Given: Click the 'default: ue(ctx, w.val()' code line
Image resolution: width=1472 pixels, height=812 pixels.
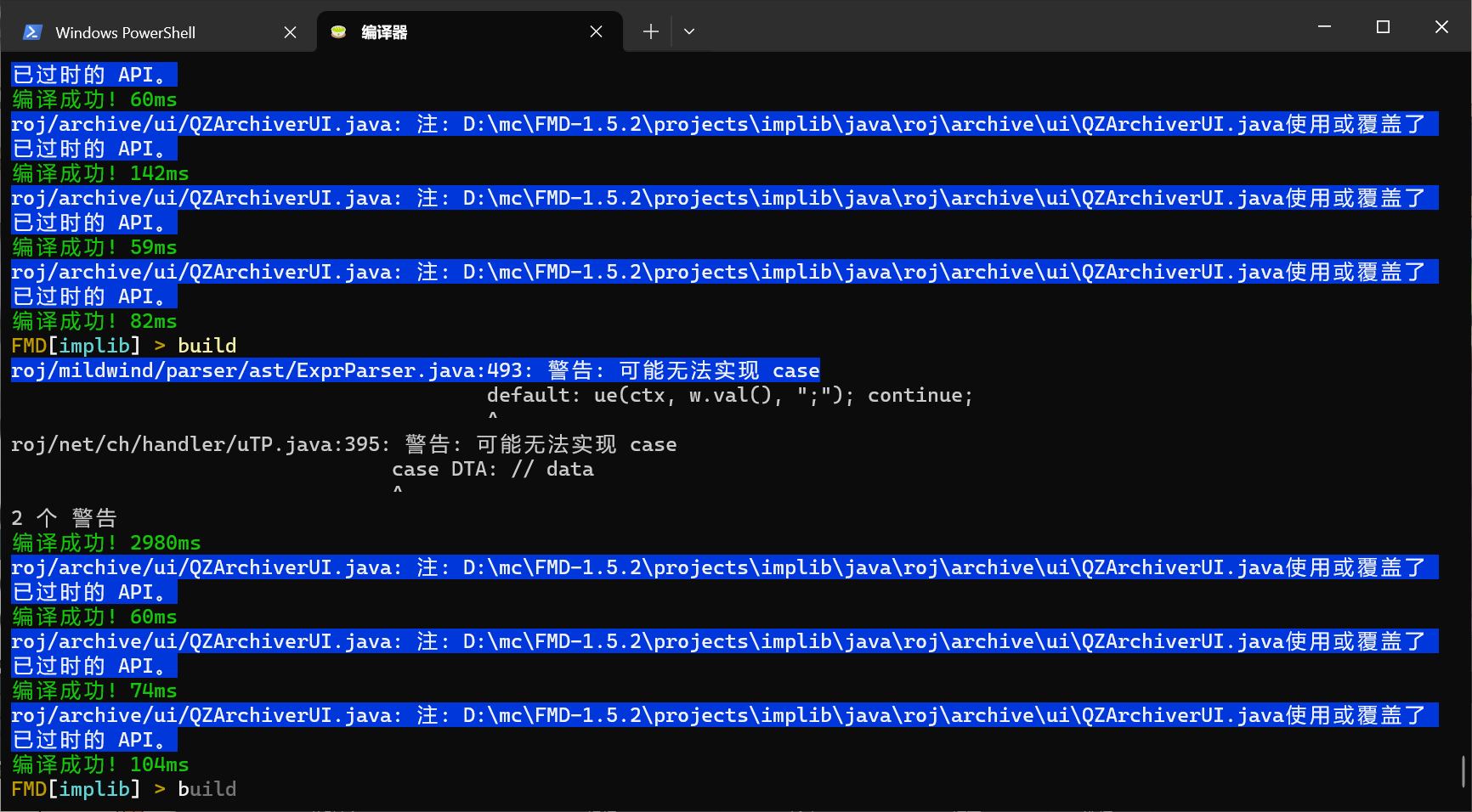Looking at the screenshot, I should pos(730,395).
